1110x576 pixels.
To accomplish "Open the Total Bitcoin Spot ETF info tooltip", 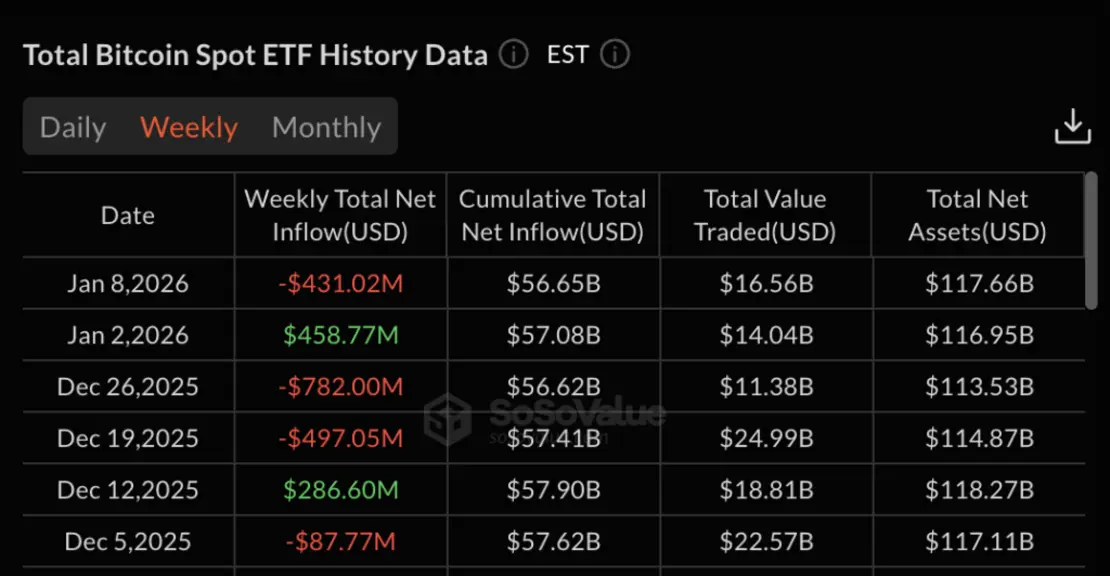I will coord(513,55).
